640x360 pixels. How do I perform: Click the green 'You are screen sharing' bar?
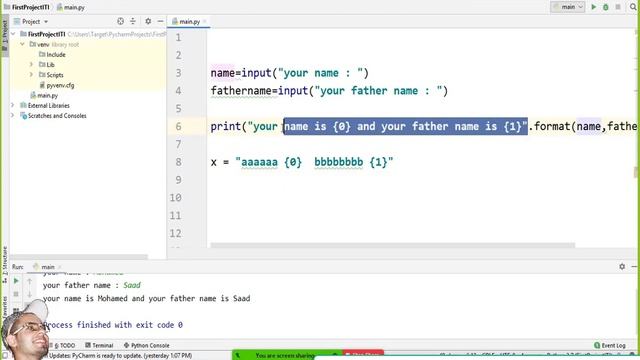point(287,355)
